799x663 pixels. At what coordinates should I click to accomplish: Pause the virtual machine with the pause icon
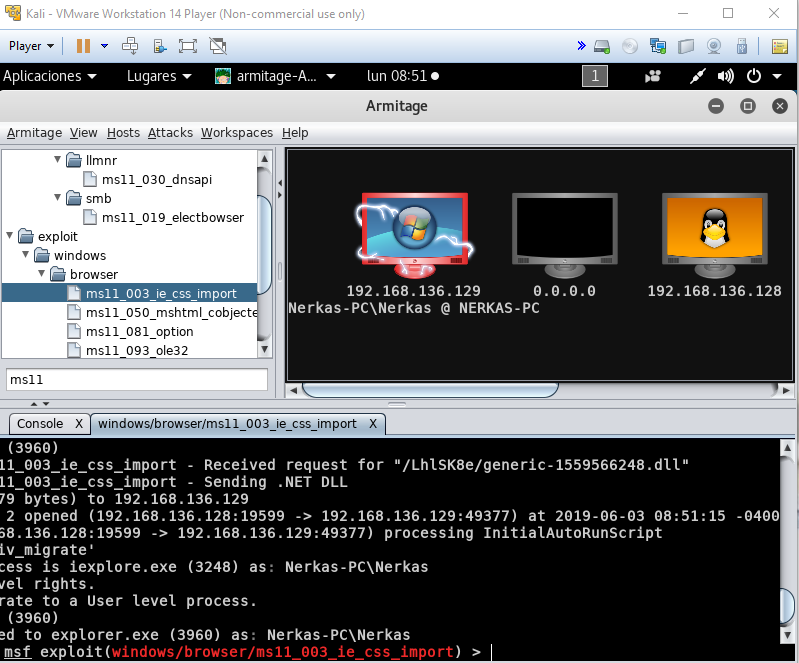click(x=83, y=46)
